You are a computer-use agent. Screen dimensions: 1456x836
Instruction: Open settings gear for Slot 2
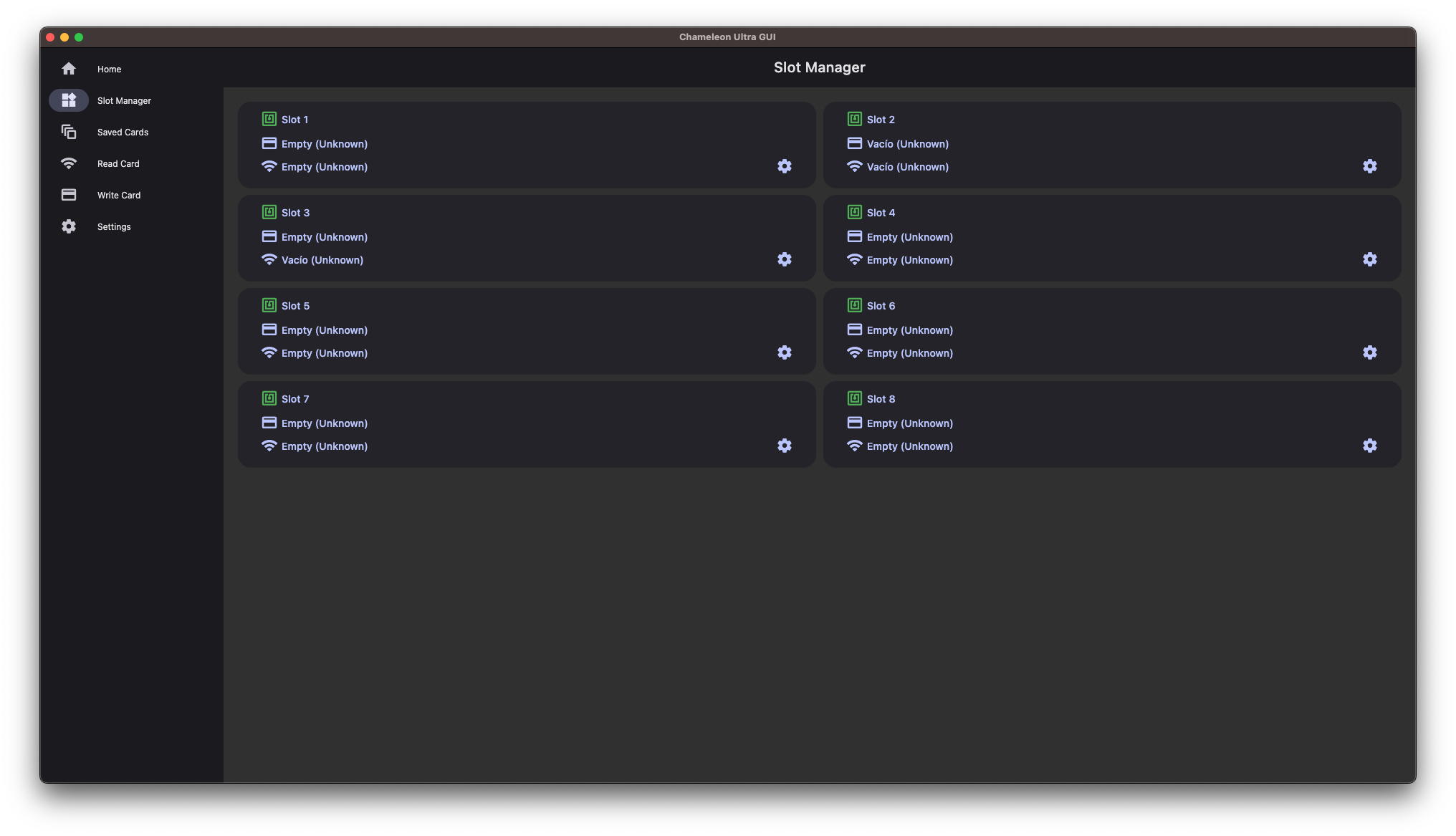1370,166
